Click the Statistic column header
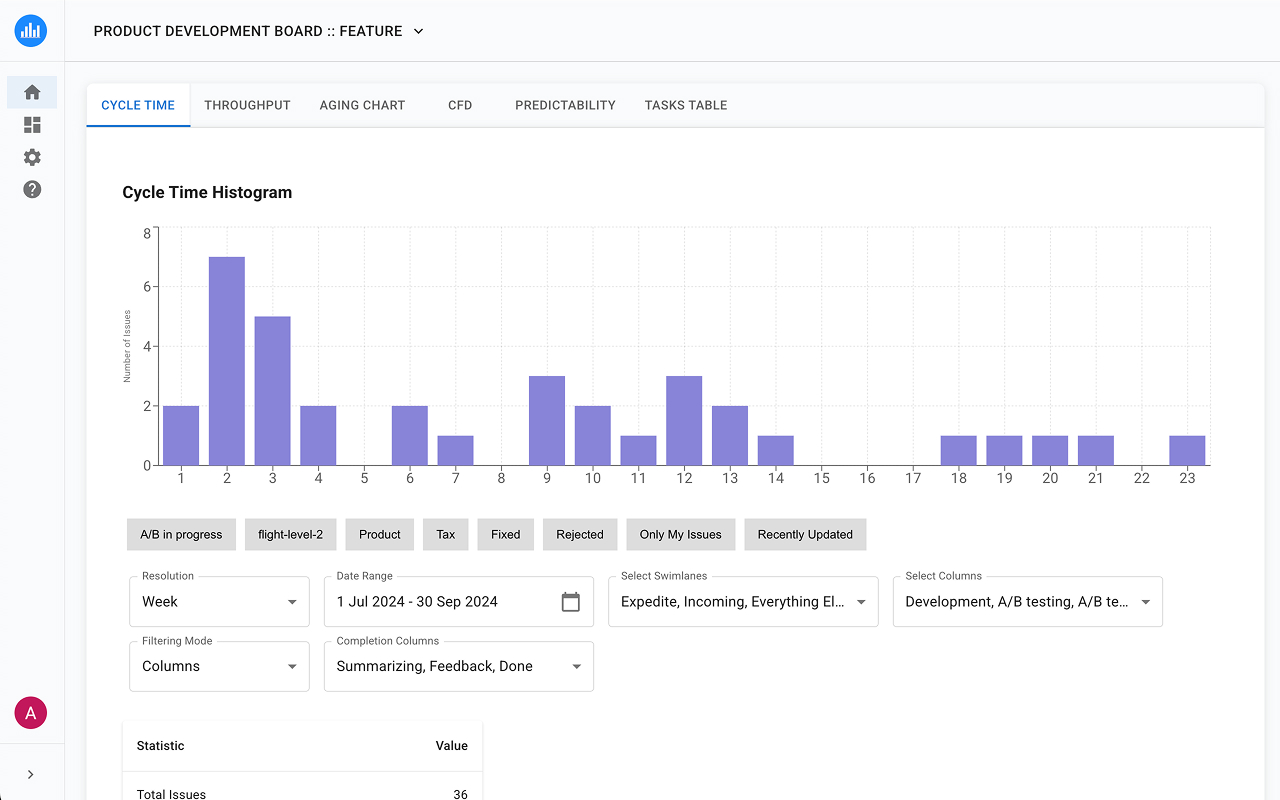 click(160, 746)
